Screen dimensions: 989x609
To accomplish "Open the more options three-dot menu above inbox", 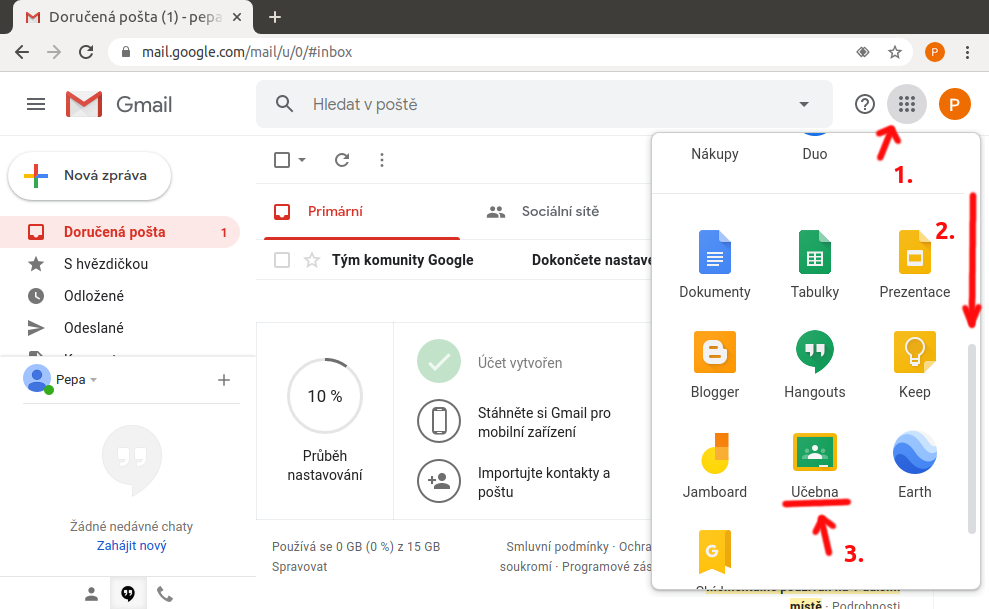I will (x=382, y=160).
